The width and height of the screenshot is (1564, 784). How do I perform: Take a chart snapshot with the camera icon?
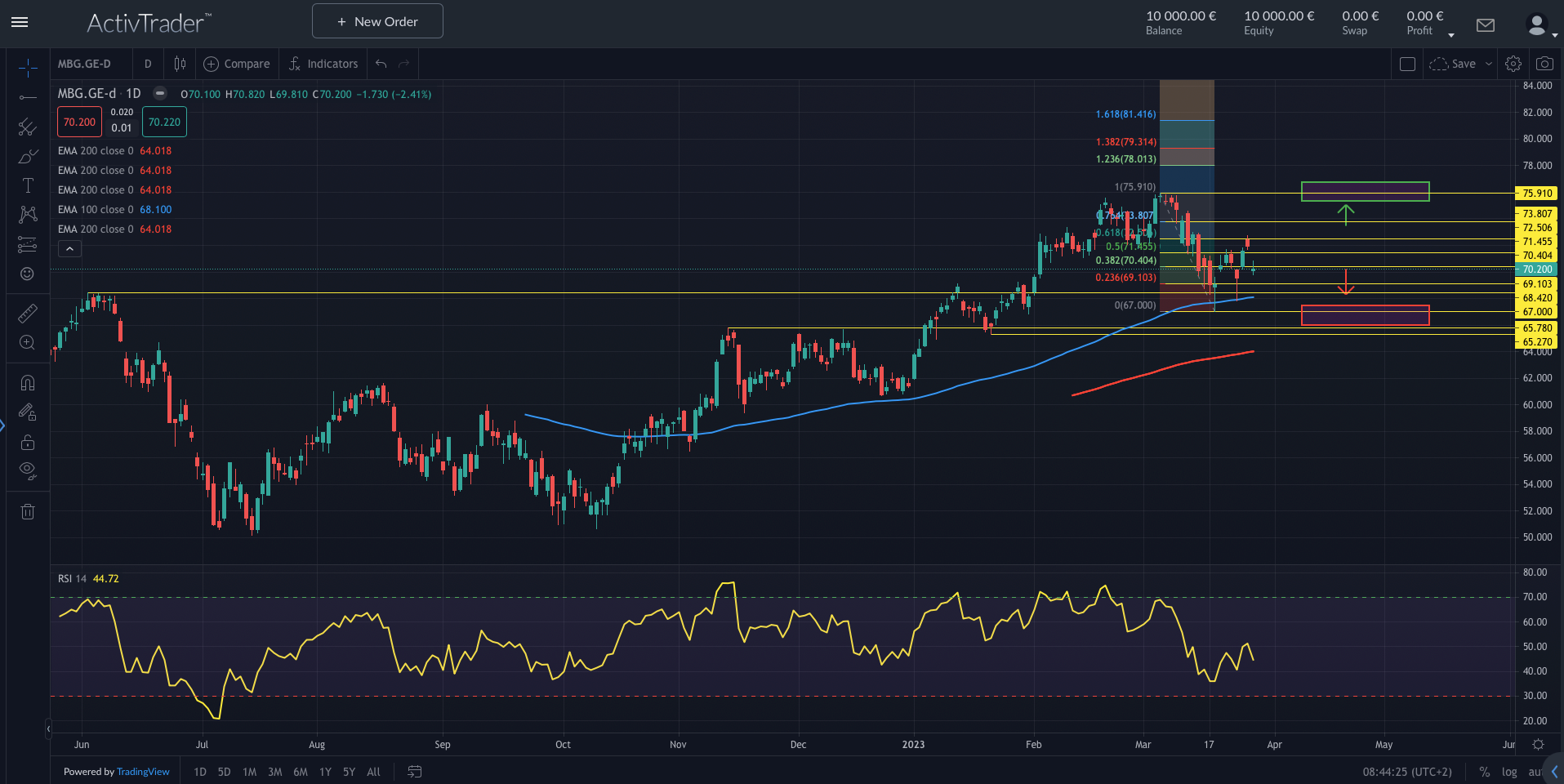click(x=1544, y=64)
